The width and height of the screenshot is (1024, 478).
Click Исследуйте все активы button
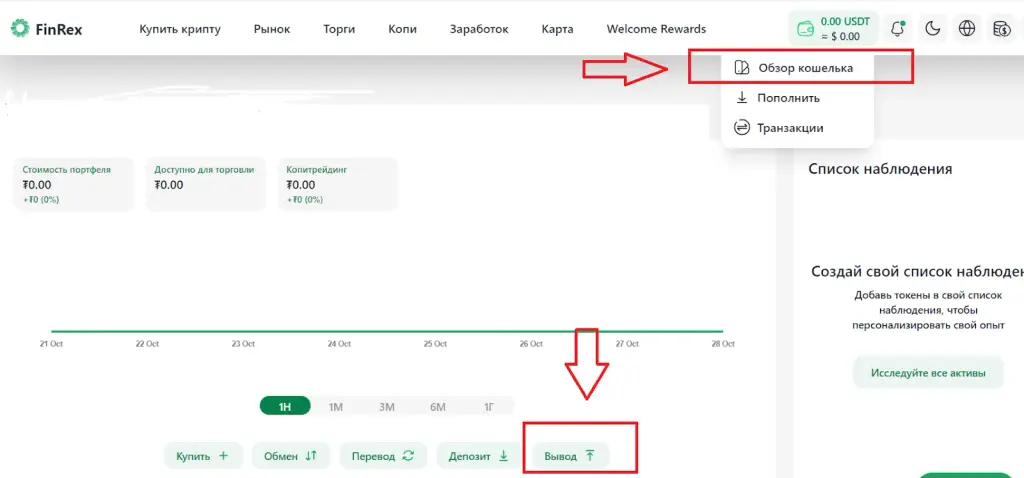tap(928, 373)
